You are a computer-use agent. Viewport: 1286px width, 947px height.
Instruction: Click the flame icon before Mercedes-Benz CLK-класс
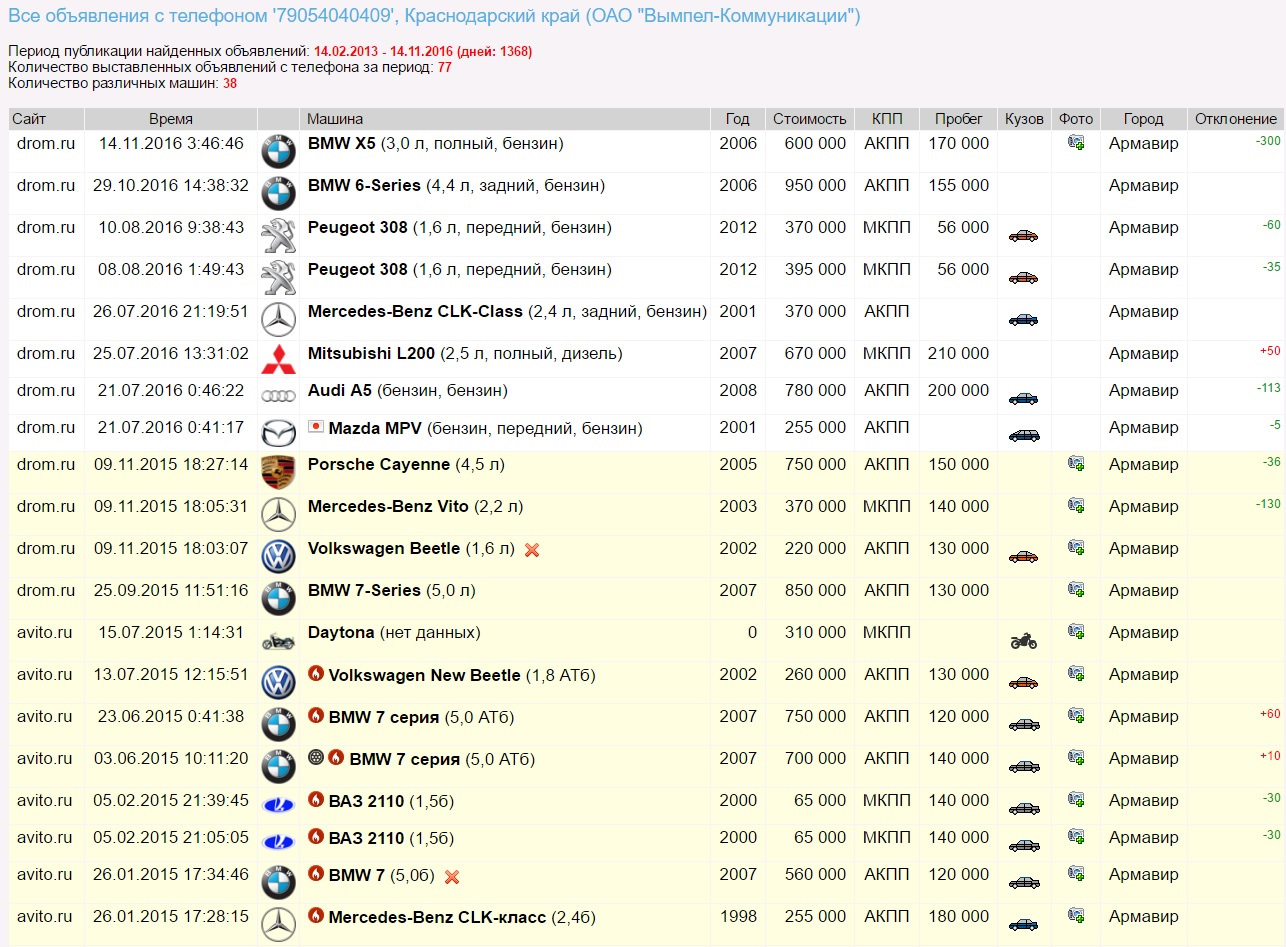[x=316, y=915]
